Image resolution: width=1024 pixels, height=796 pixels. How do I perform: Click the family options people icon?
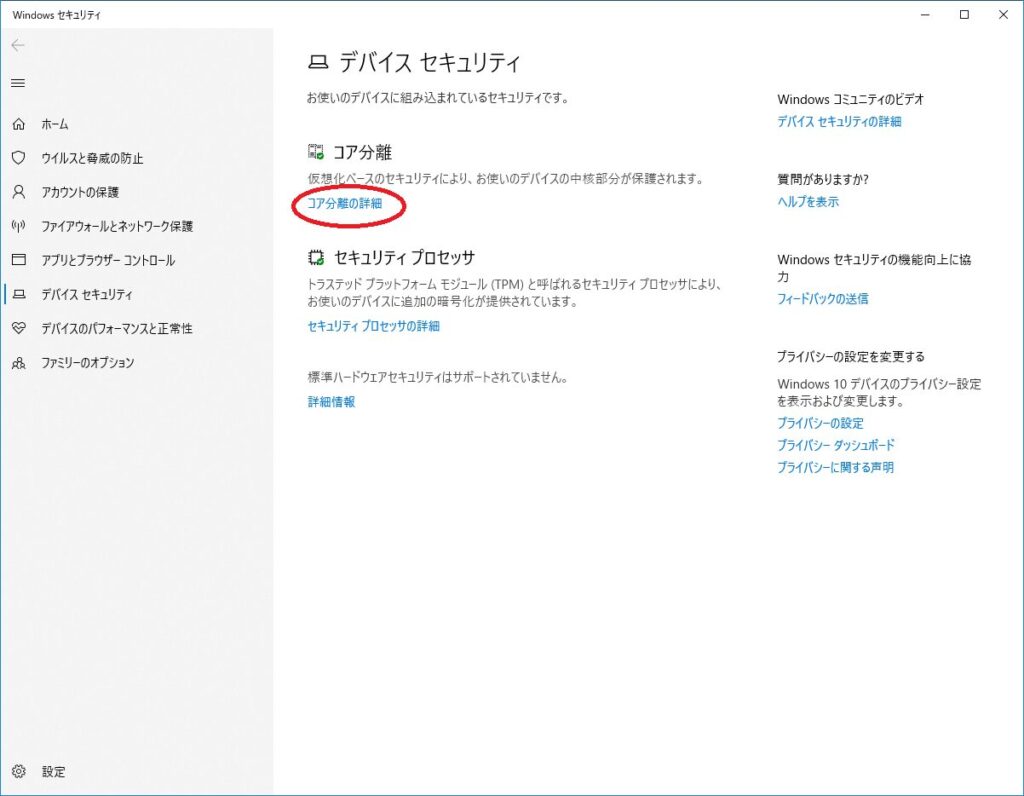19,362
